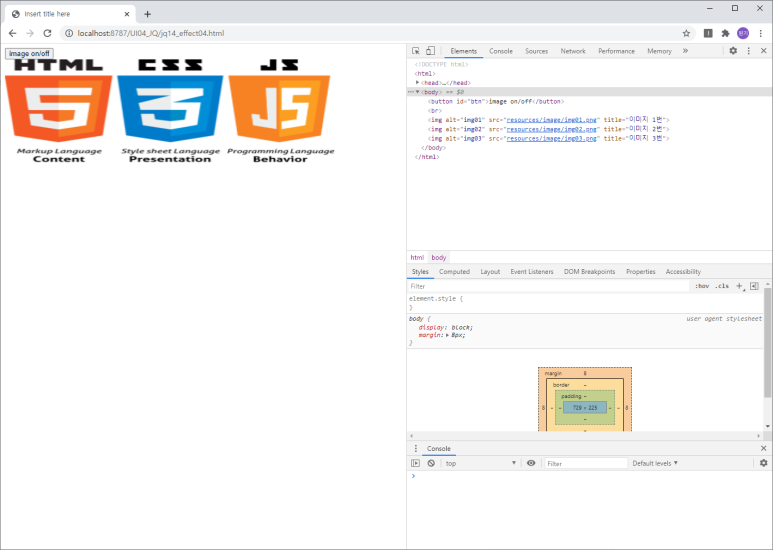Image resolution: width=773 pixels, height=550 pixels.
Task: Open the Chrome profile avatar
Action: [743, 33]
